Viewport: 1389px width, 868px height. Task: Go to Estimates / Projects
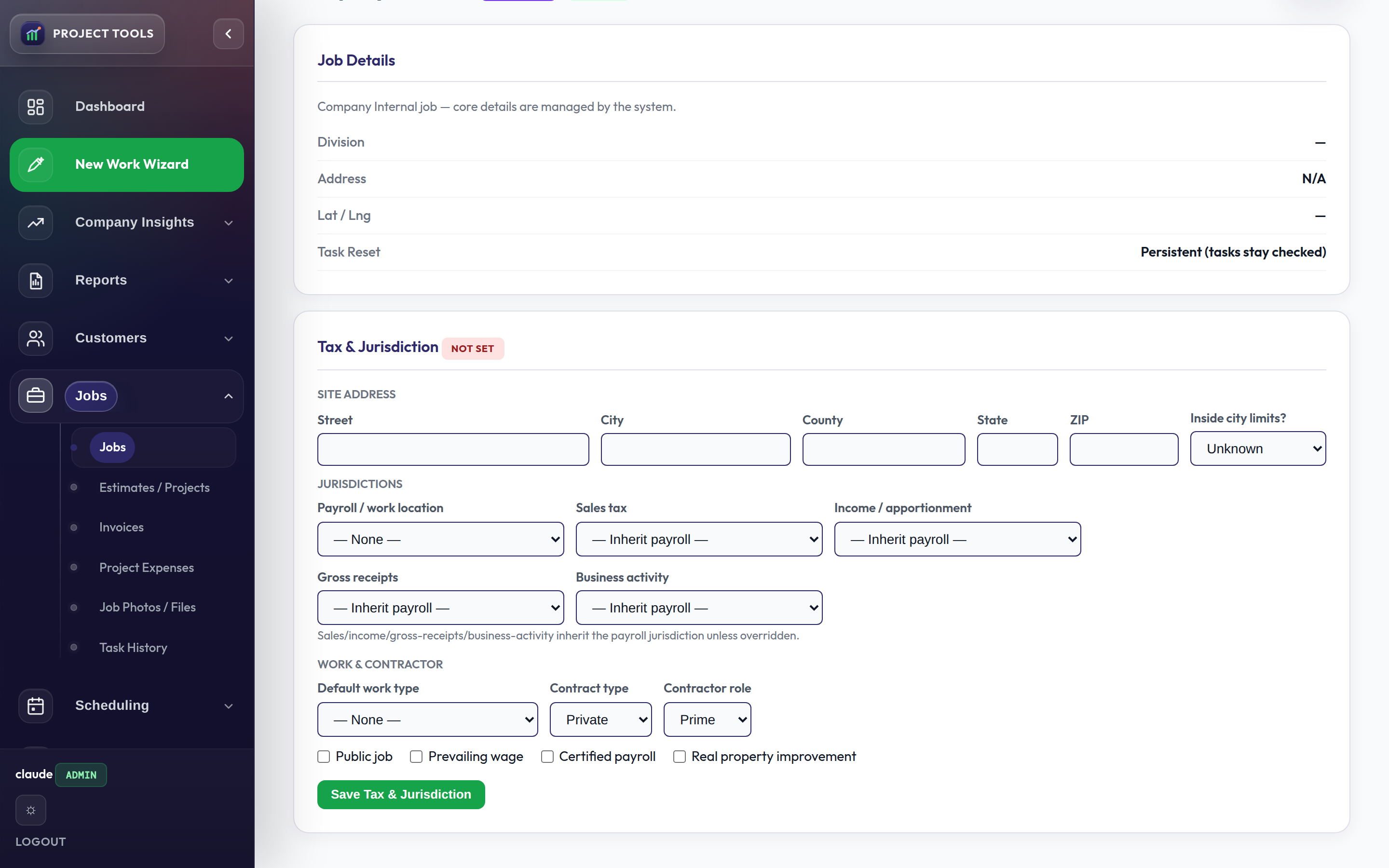[154, 488]
